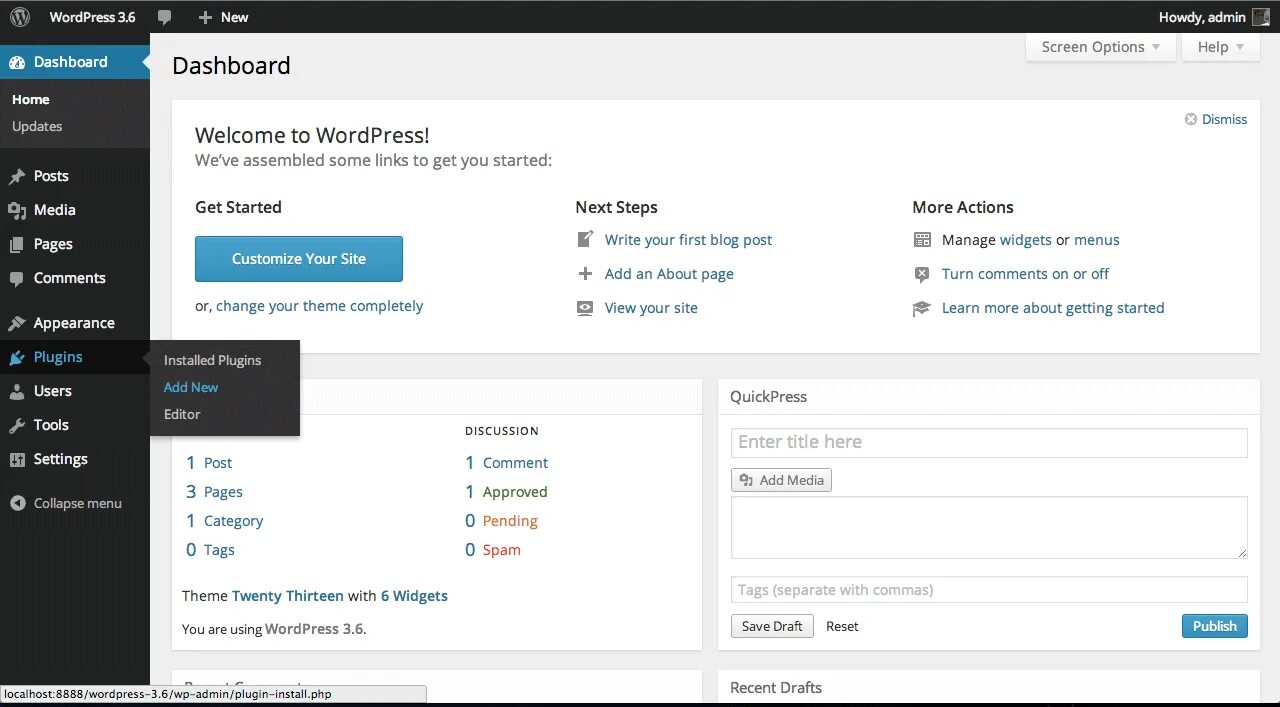Open the Twenty Thirteen theme link
The height and width of the screenshot is (707, 1280).
(288, 596)
